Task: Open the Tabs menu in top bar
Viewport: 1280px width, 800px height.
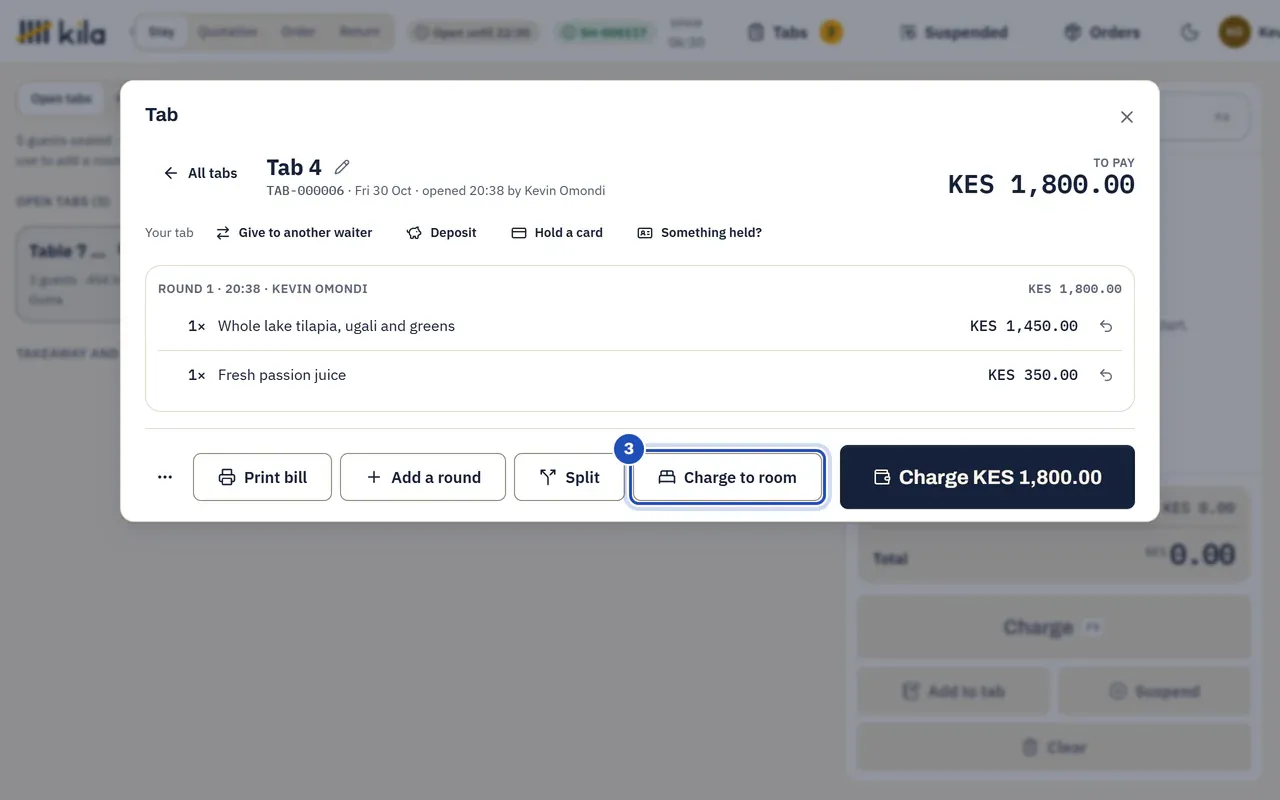Action: tap(795, 32)
